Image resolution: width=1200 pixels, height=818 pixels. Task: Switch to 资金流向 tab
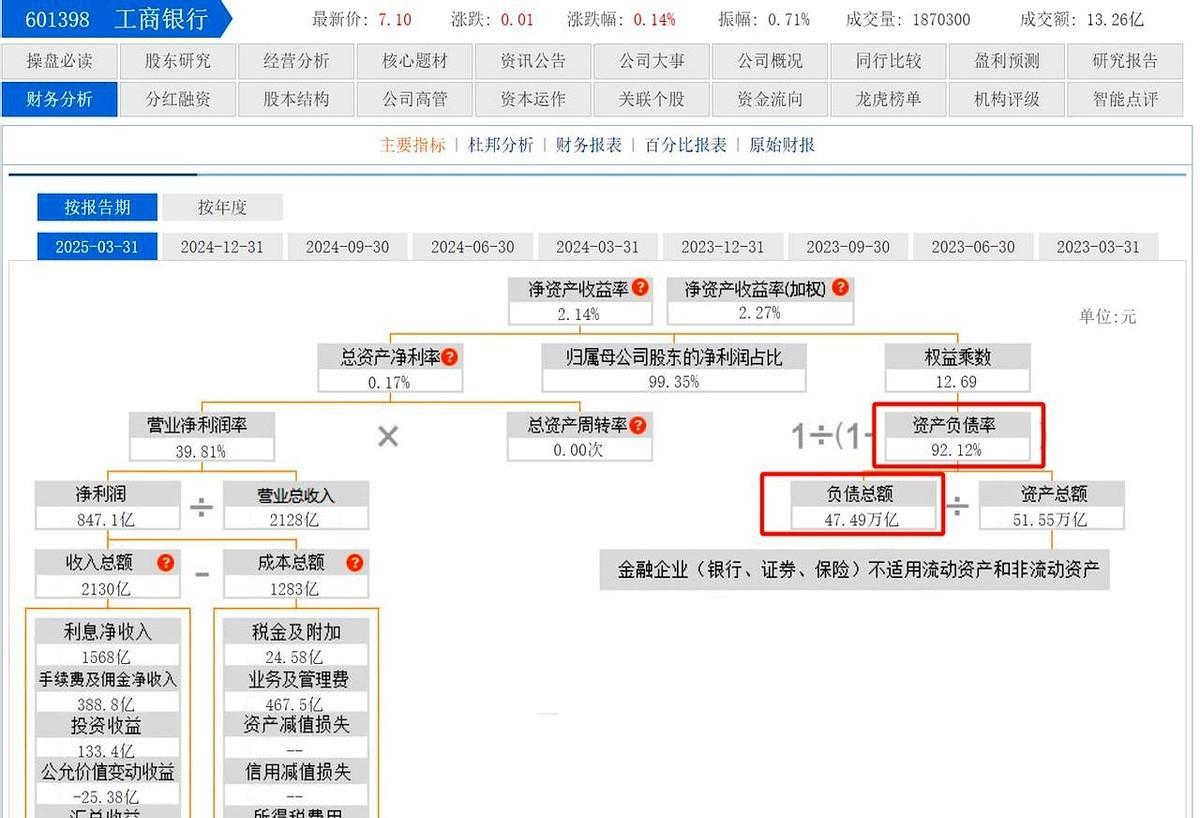pyautogui.click(x=770, y=100)
